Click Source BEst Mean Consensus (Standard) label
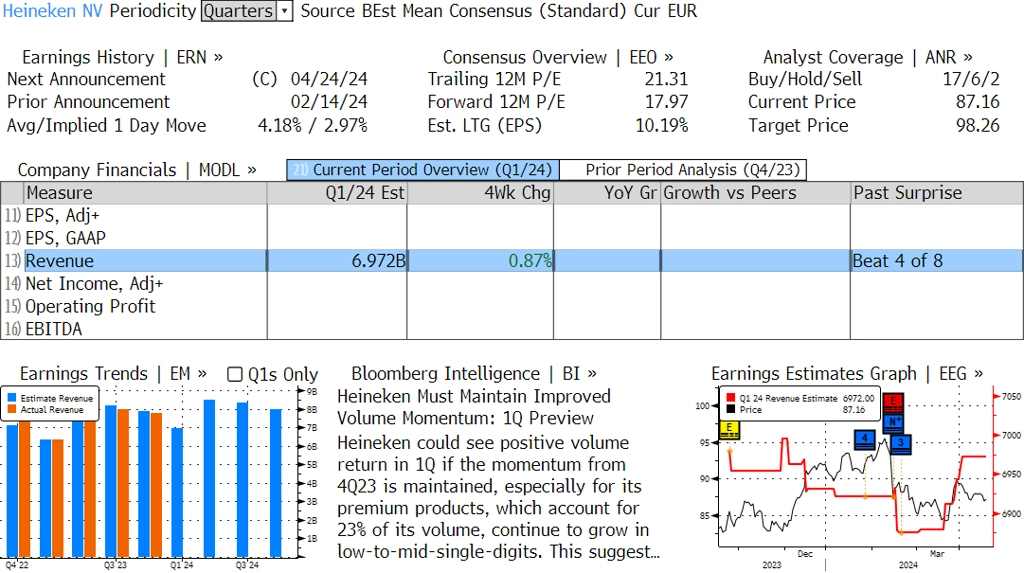This screenshot has height=573, width=1024. [x=464, y=11]
